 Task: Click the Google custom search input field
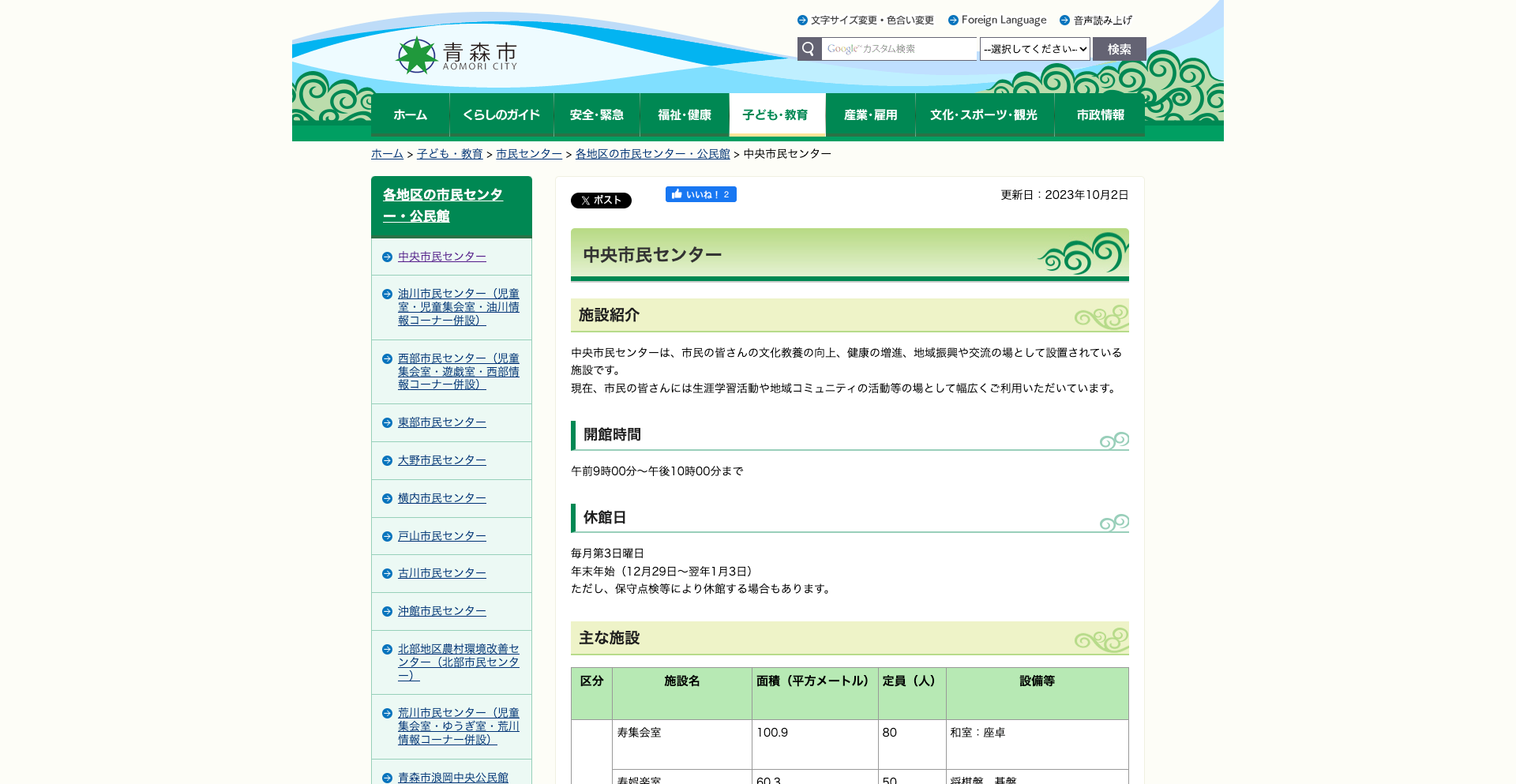898,48
